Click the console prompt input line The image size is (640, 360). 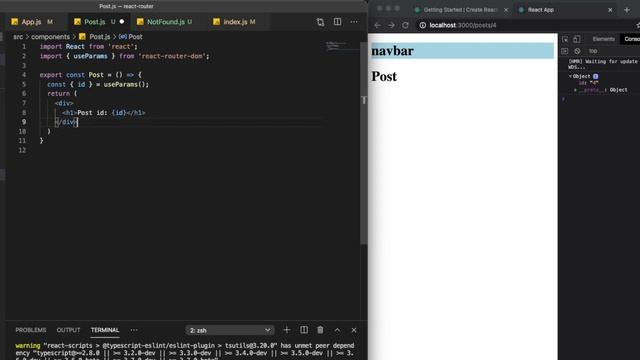point(600,99)
